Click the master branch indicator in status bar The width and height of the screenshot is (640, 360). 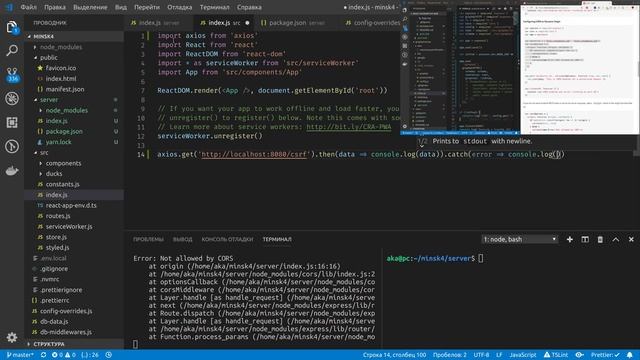click(x=20, y=355)
